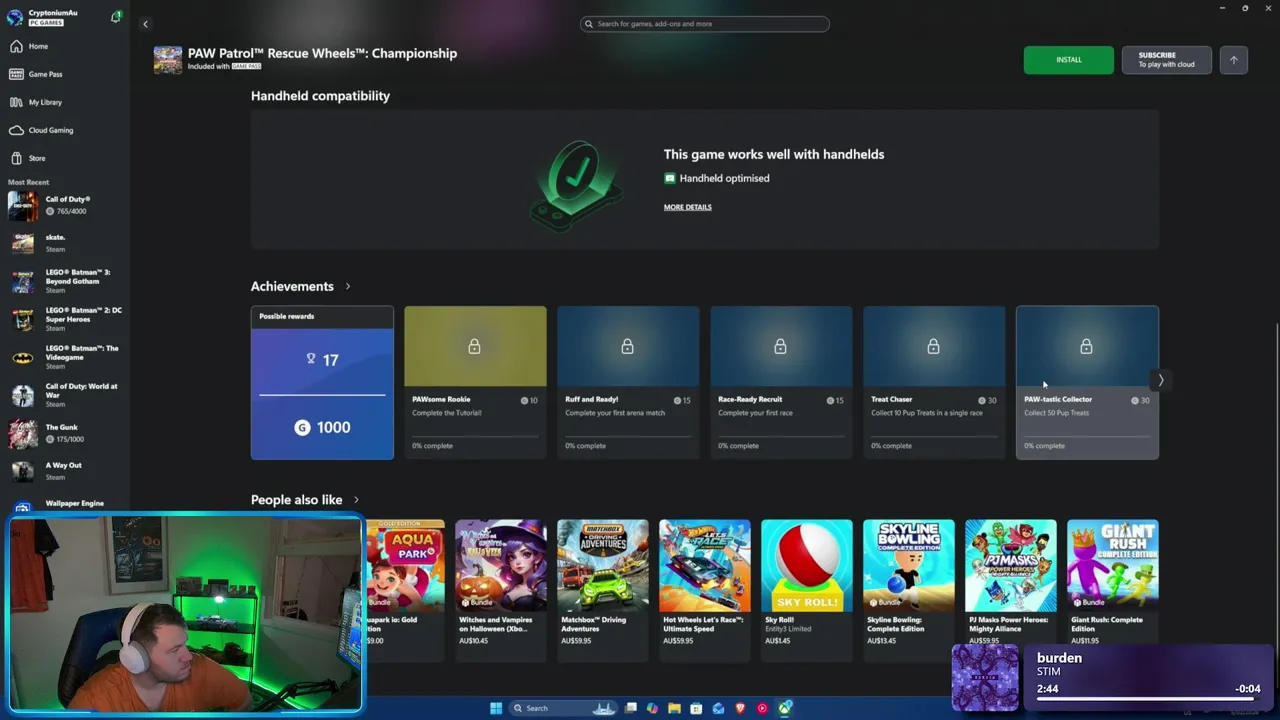Click Subscribe to play with cloud

pos(1166,60)
